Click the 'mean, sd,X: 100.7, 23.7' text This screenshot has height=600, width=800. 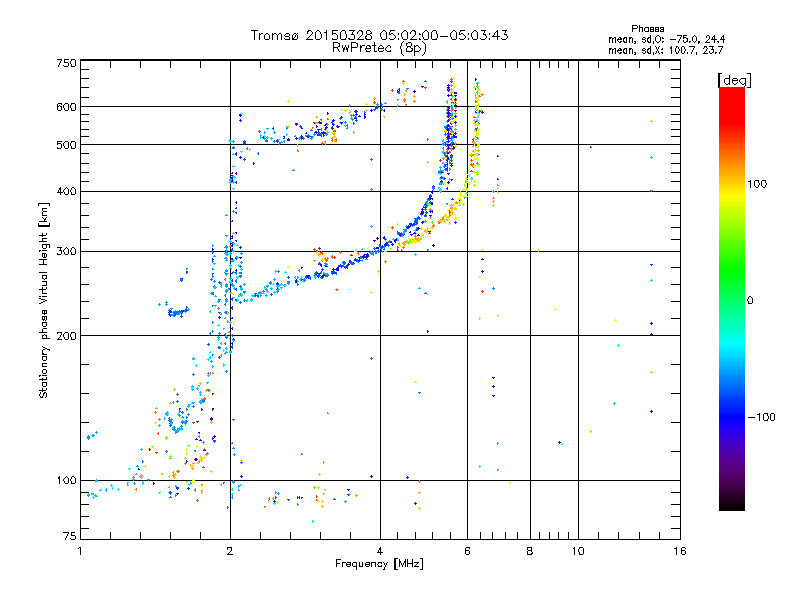[665, 51]
